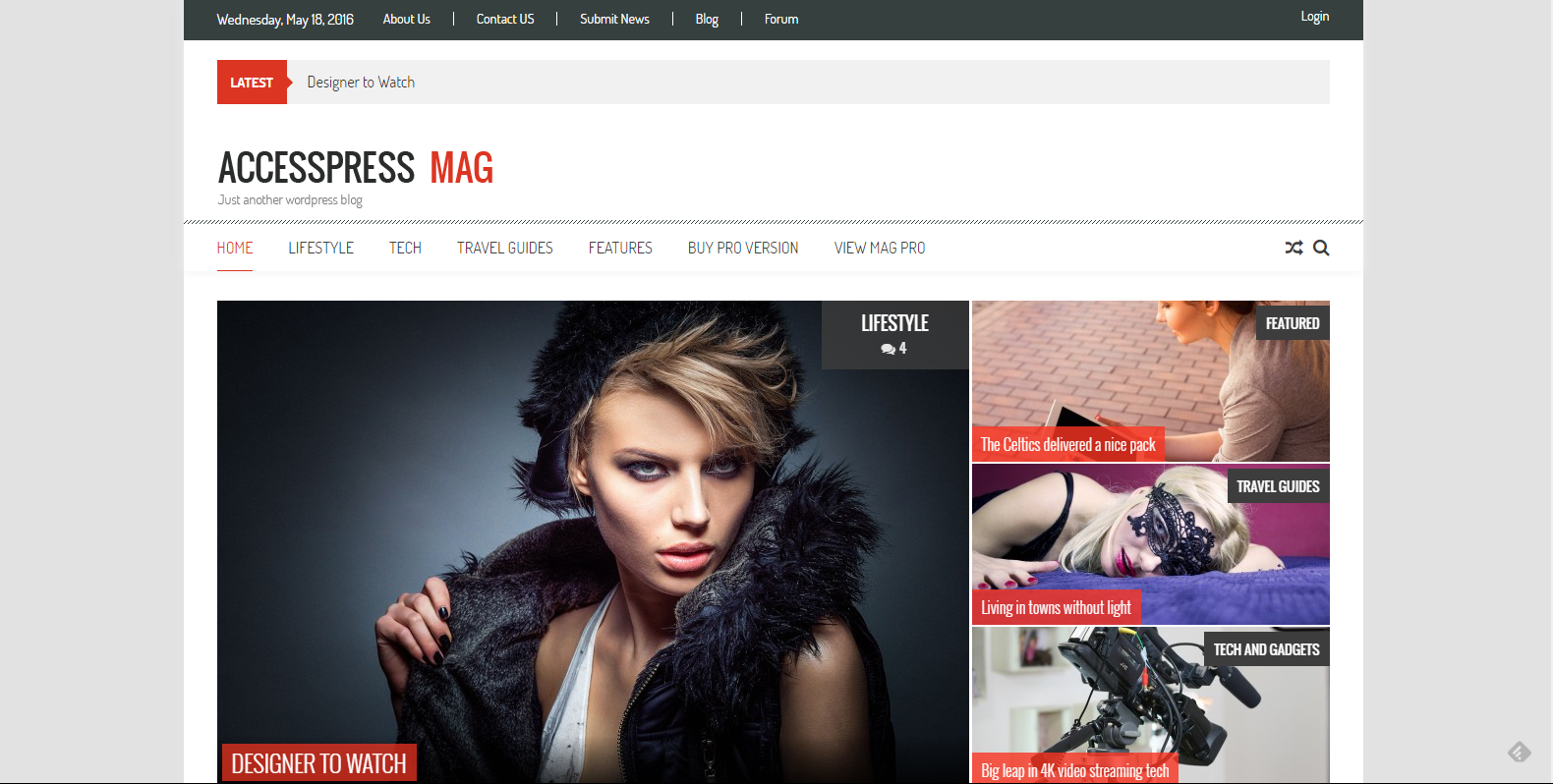The height and width of the screenshot is (784, 1553).
Task: Open the Features menu item
Action: click(x=620, y=248)
